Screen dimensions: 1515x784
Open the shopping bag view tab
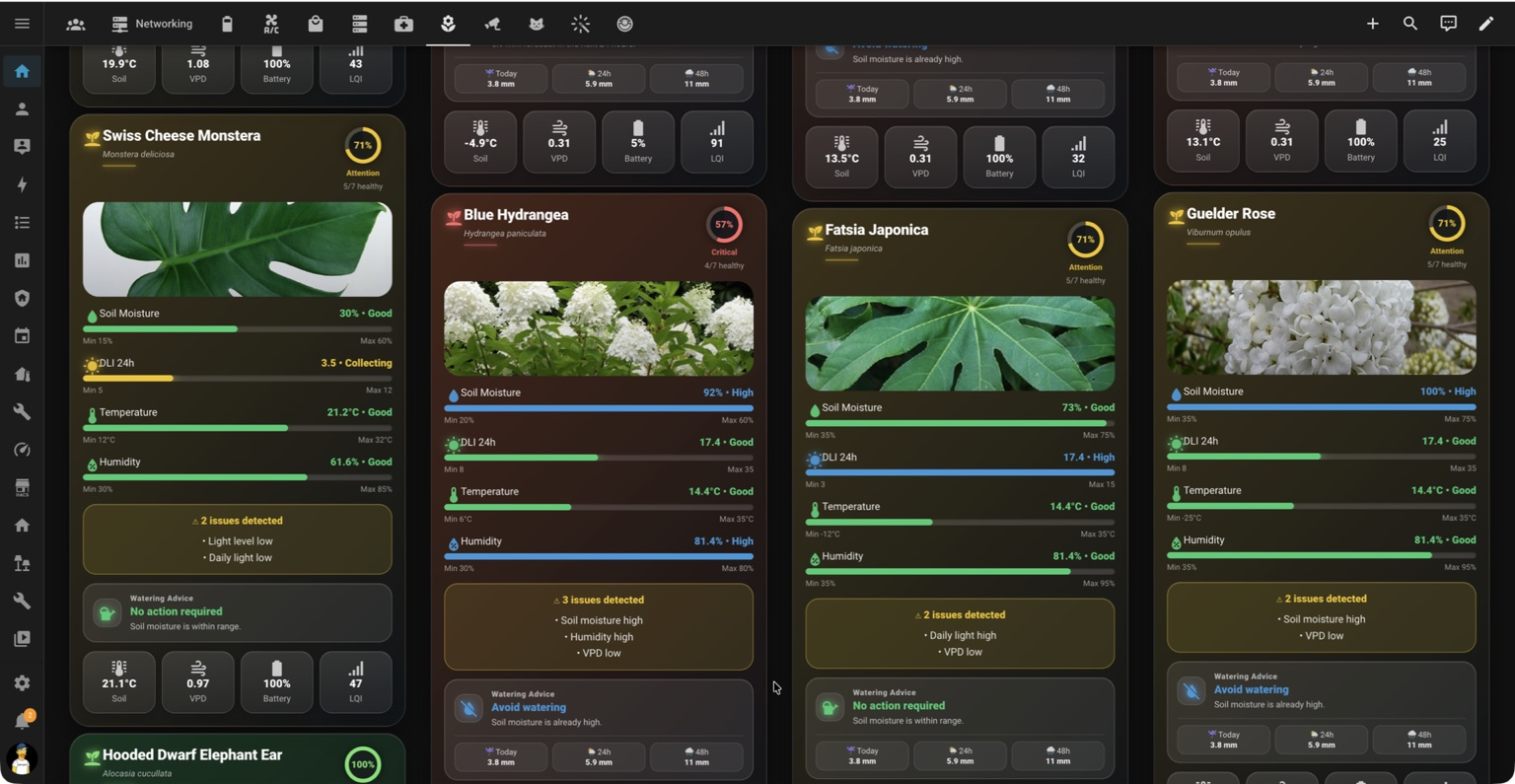(316, 24)
